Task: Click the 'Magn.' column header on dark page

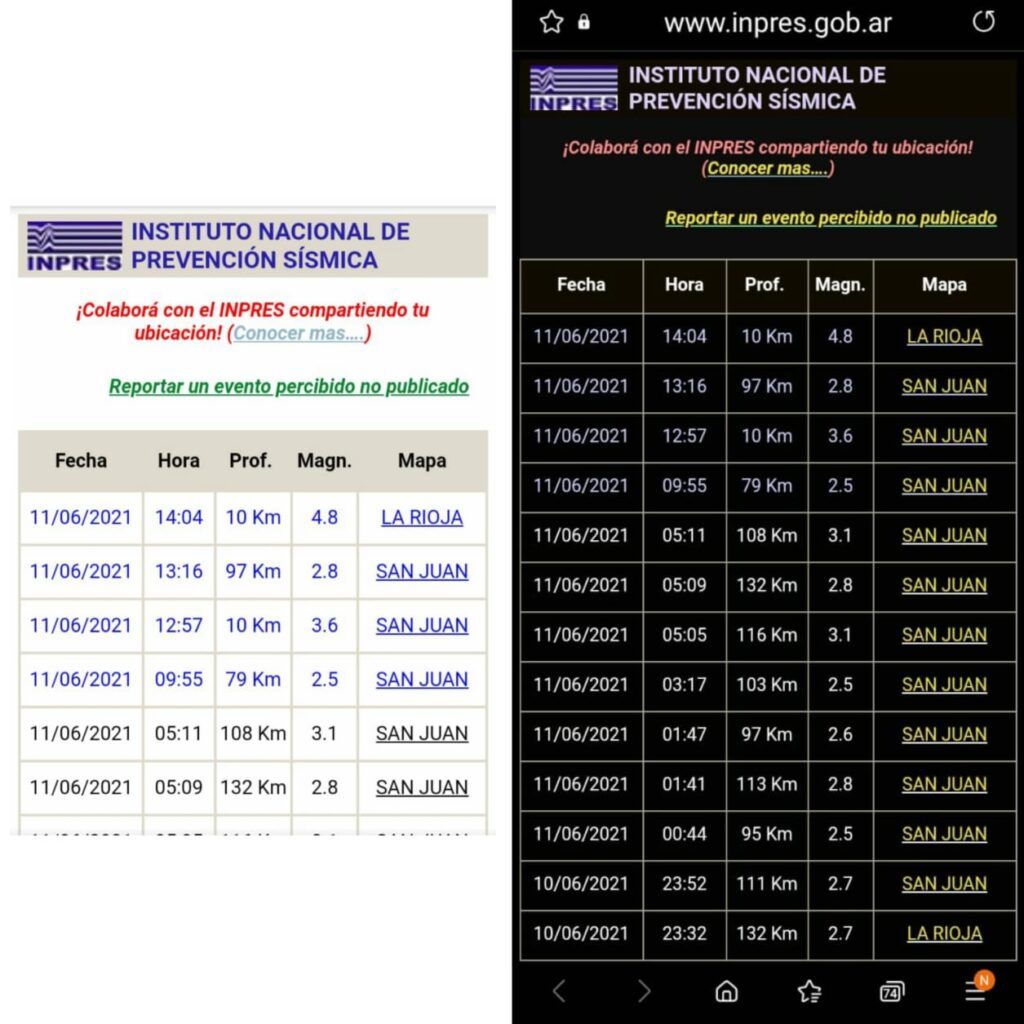Action: (840, 285)
